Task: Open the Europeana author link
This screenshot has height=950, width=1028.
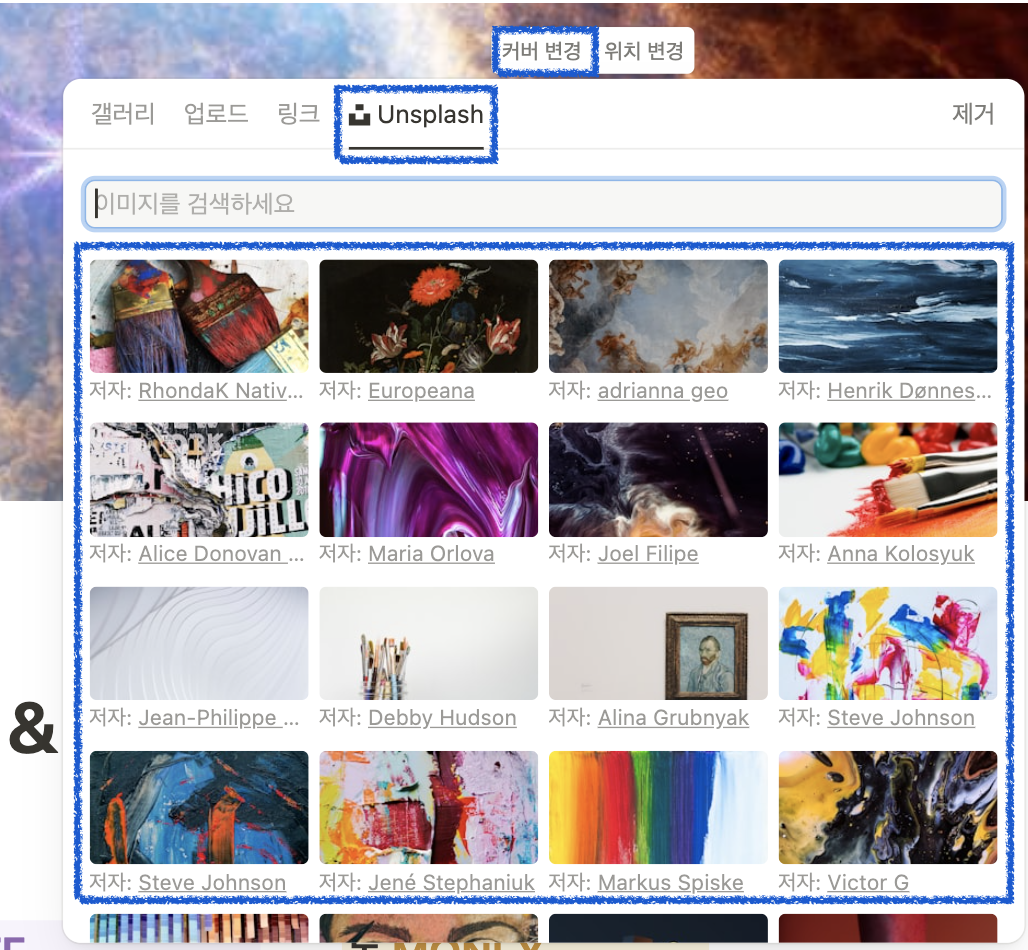Action: pyautogui.click(x=421, y=391)
